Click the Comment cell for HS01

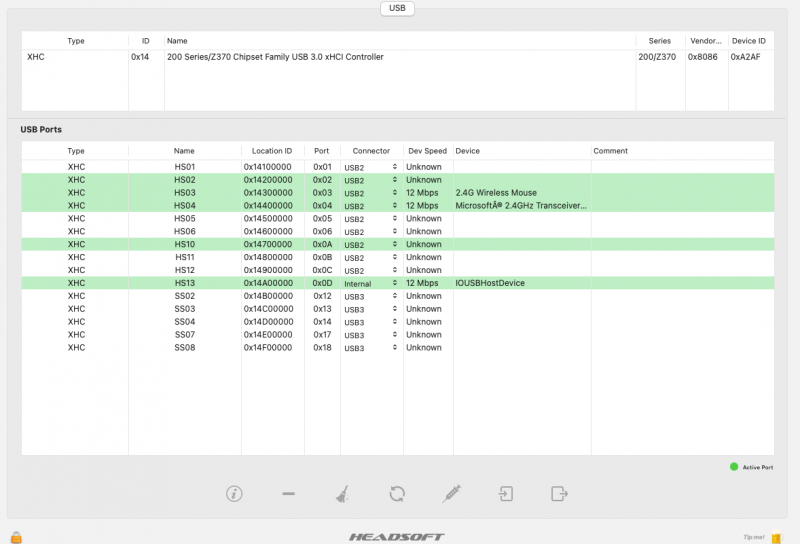[683, 167]
